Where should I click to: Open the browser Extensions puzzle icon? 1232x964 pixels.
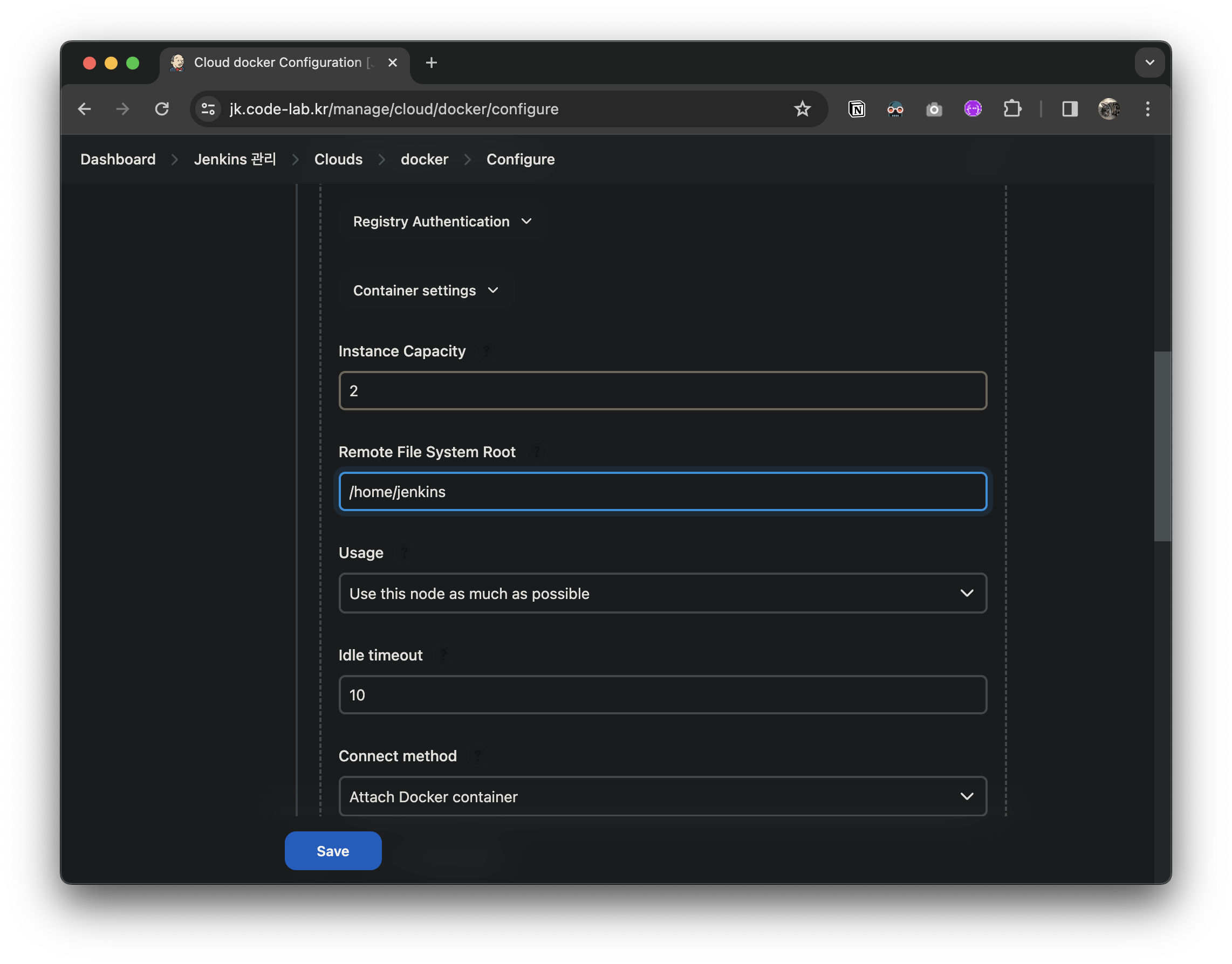coord(1012,109)
